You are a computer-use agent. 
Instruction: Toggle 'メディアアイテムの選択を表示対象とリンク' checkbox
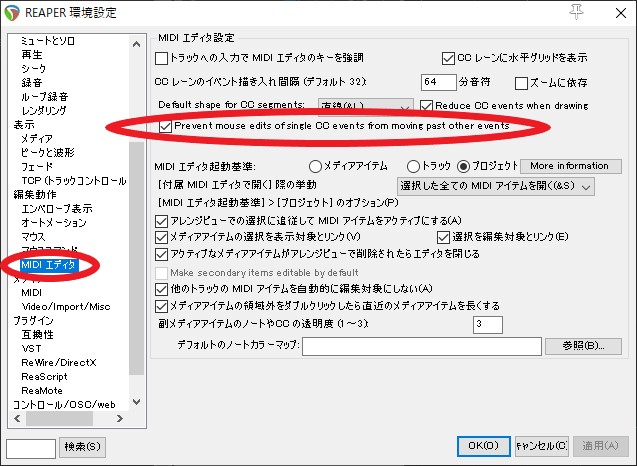(161, 237)
